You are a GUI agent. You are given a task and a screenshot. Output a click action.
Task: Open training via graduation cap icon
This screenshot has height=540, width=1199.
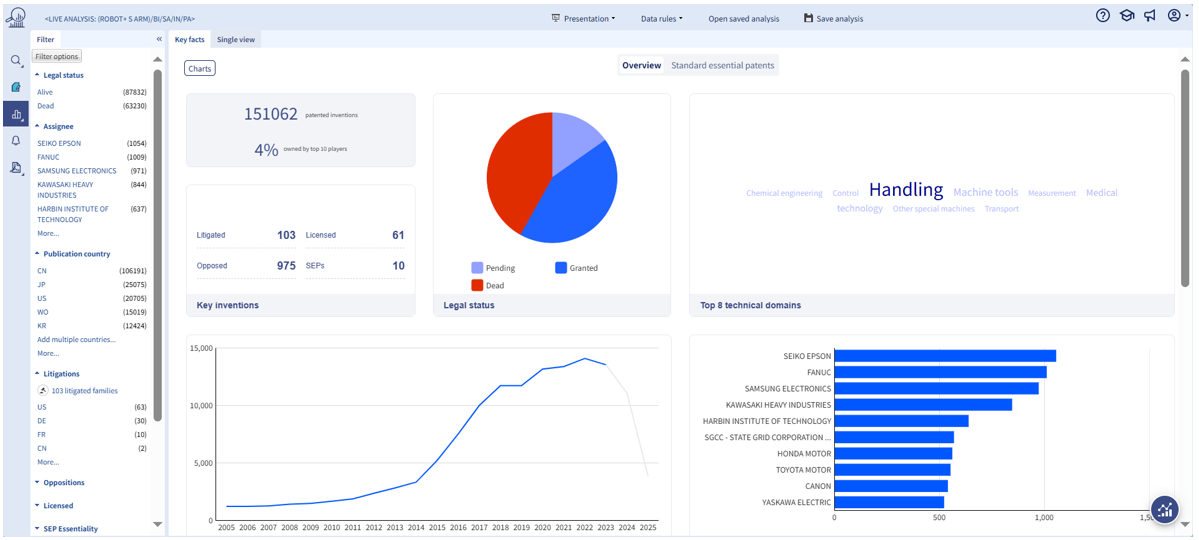[x=1127, y=17]
